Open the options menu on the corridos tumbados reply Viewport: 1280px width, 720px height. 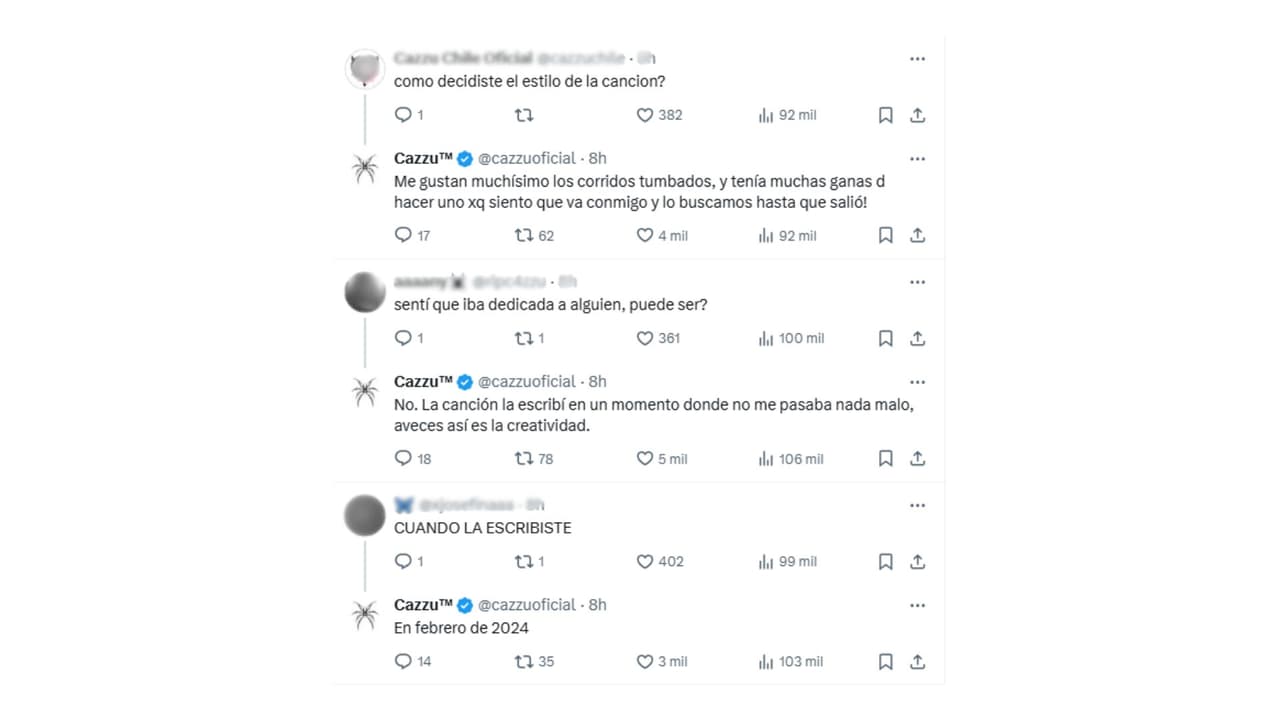[917, 158]
